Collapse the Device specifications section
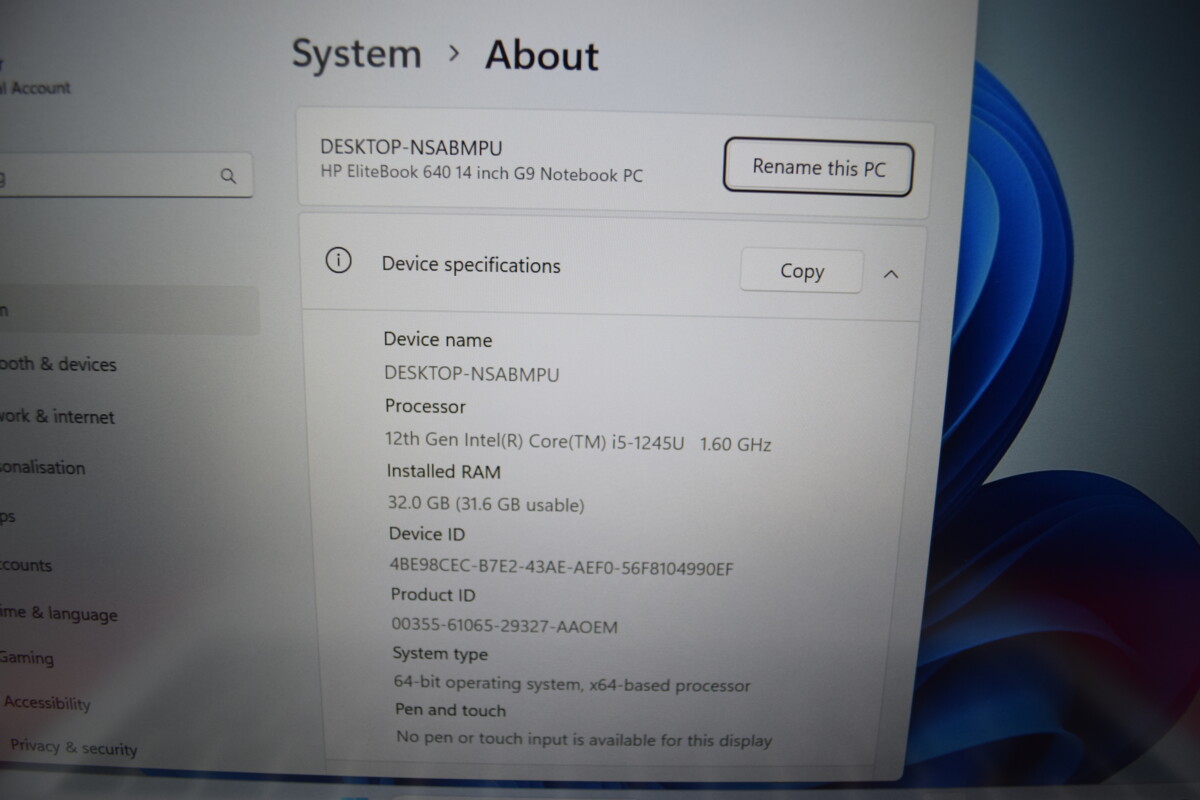 pyautogui.click(x=891, y=273)
